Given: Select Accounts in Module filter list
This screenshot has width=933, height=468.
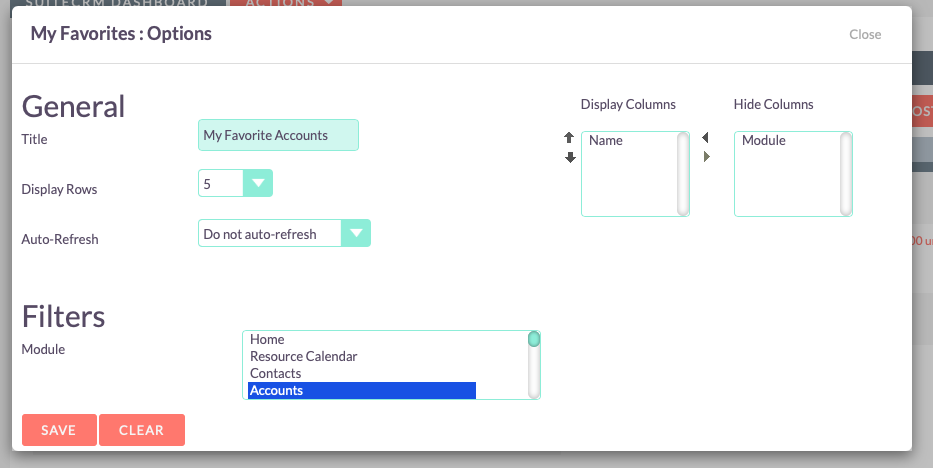Looking at the screenshot, I should pos(362,390).
